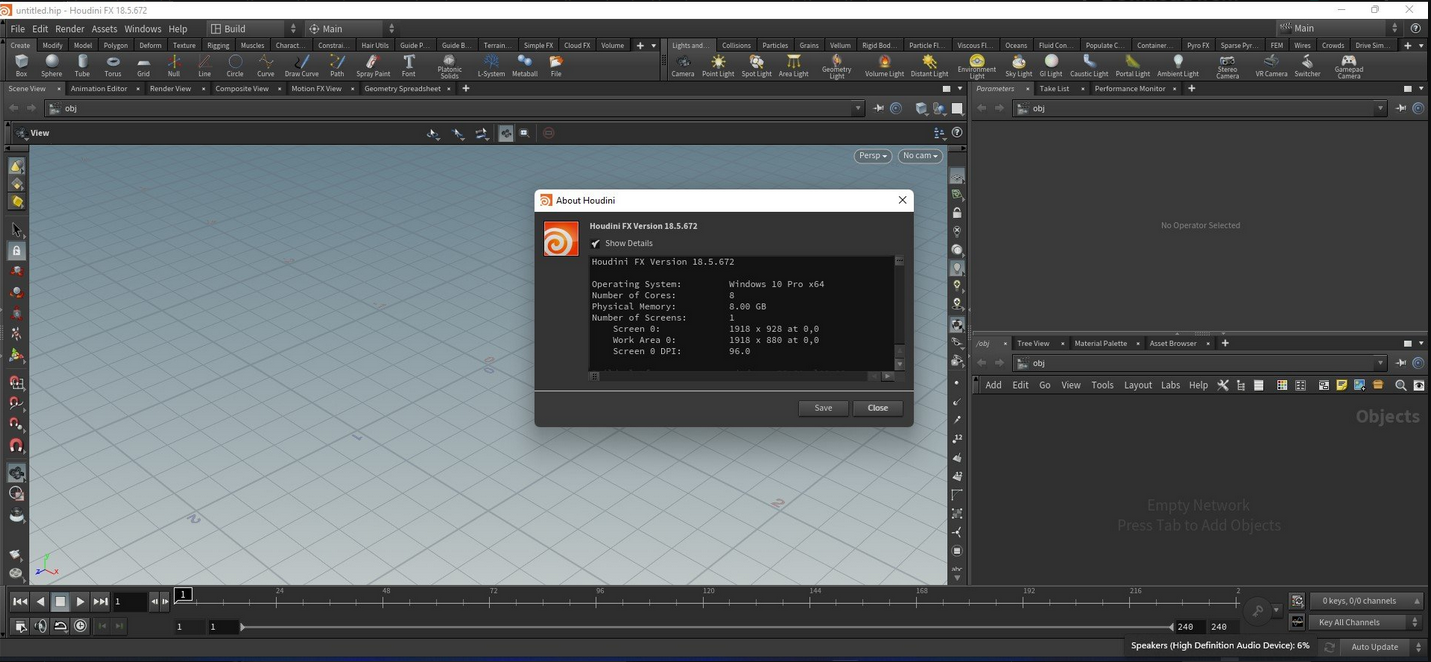Jump to the first frame

point(19,601)
